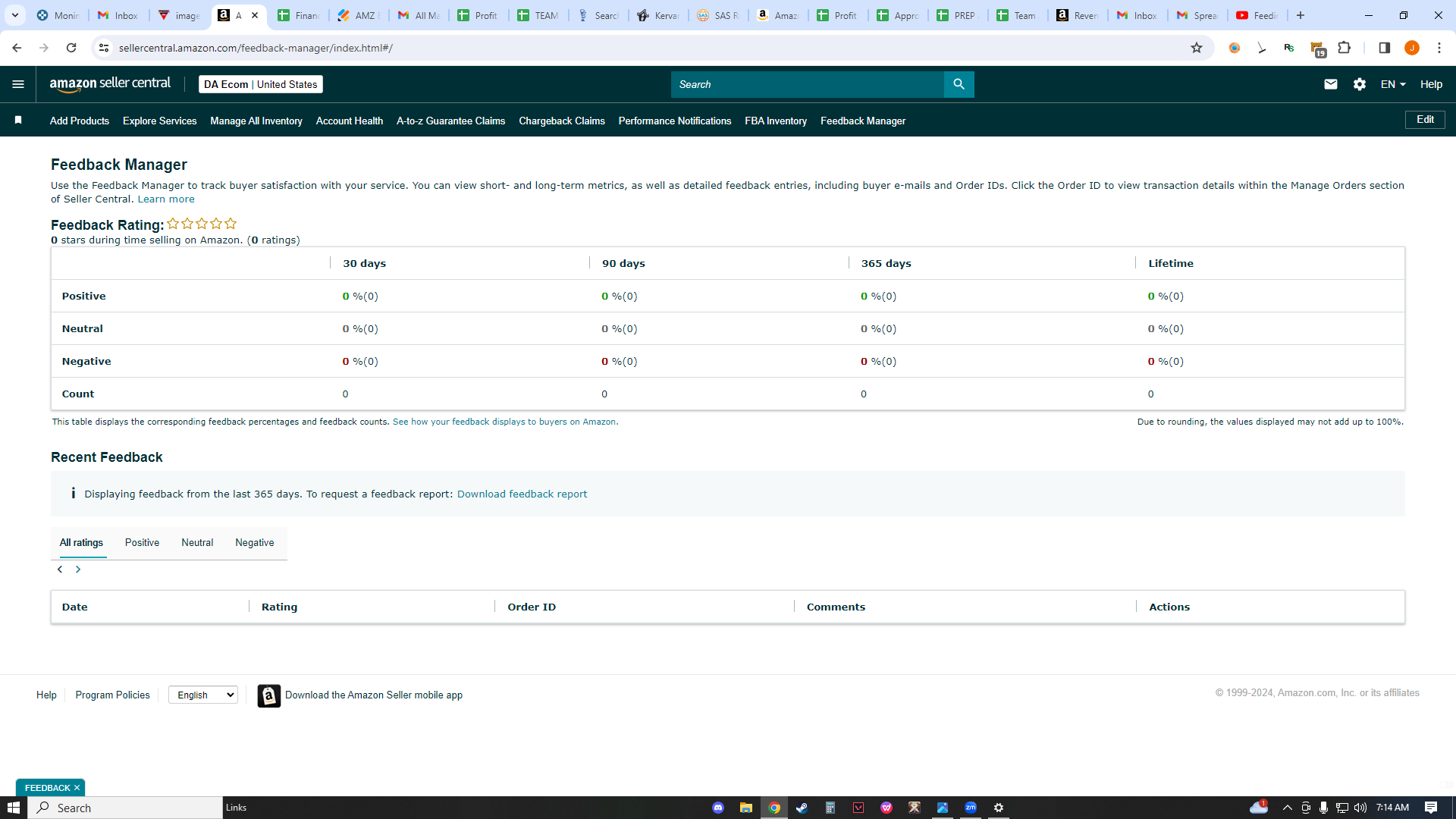Screen dimensions: 1456x819
Task: Click the Edit favorites button
Action: [1425, 120]
